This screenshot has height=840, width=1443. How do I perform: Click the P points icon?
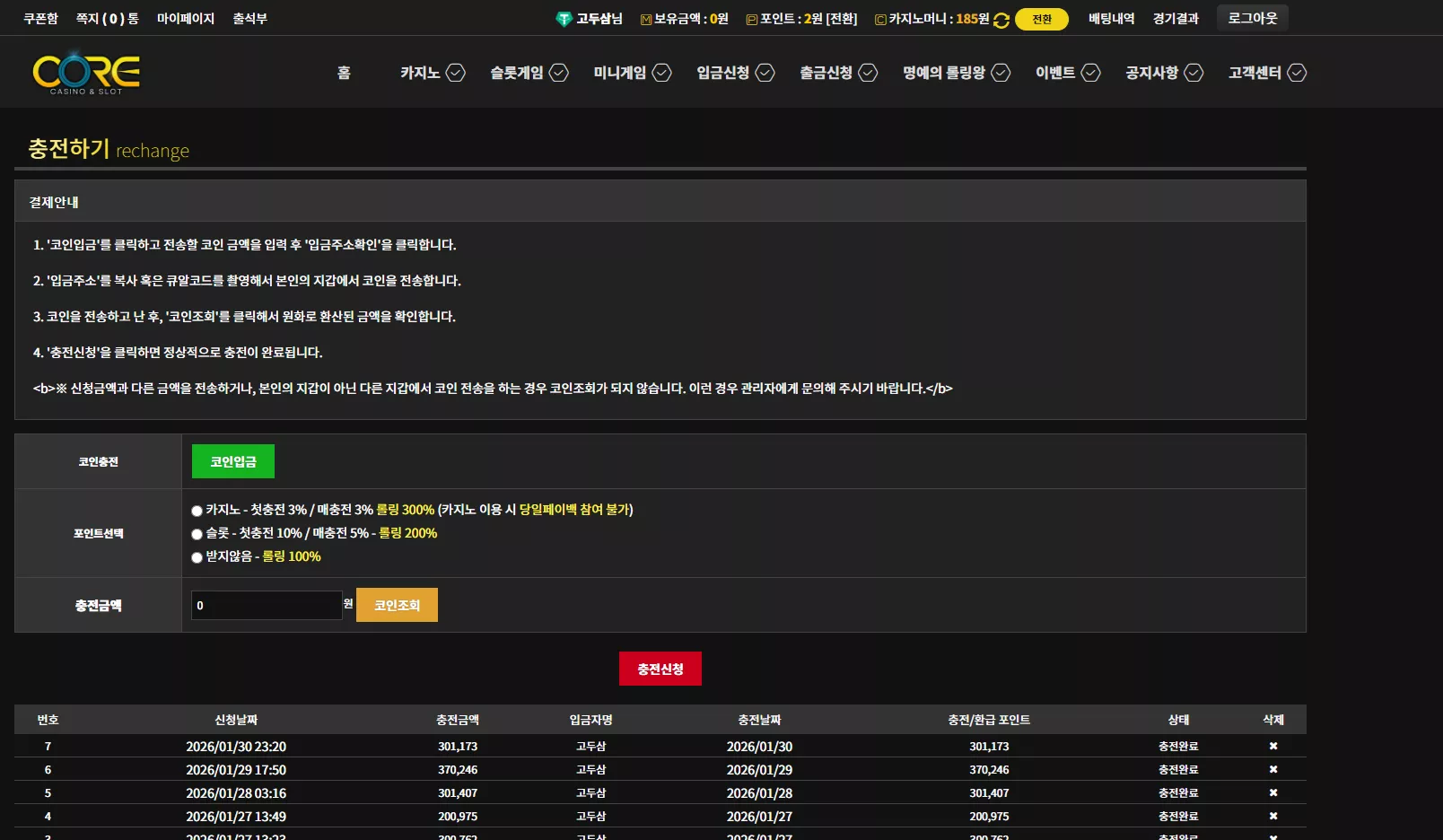click(x=751, y=20)
